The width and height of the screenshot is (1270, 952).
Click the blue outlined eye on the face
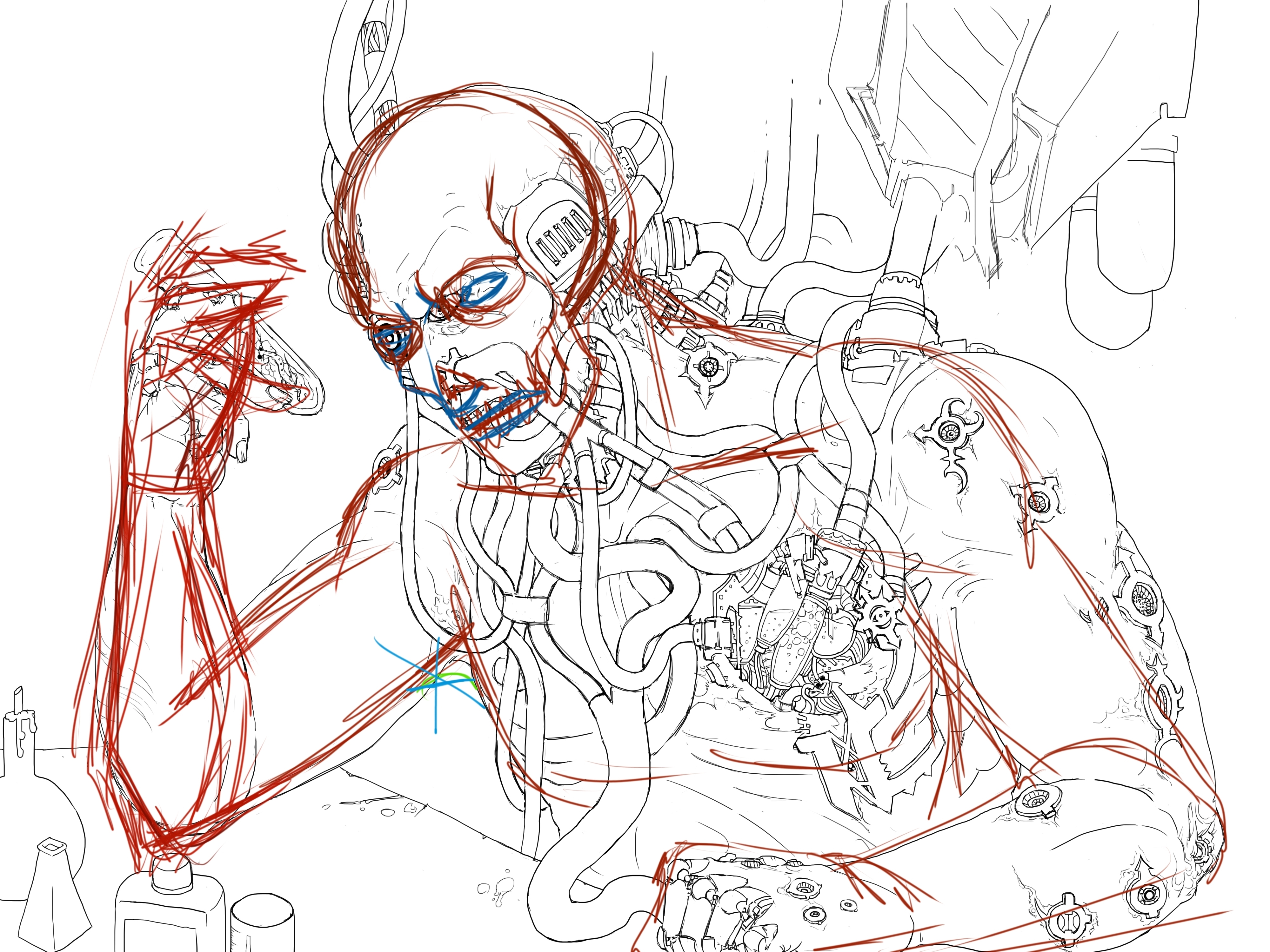point(485,289)
